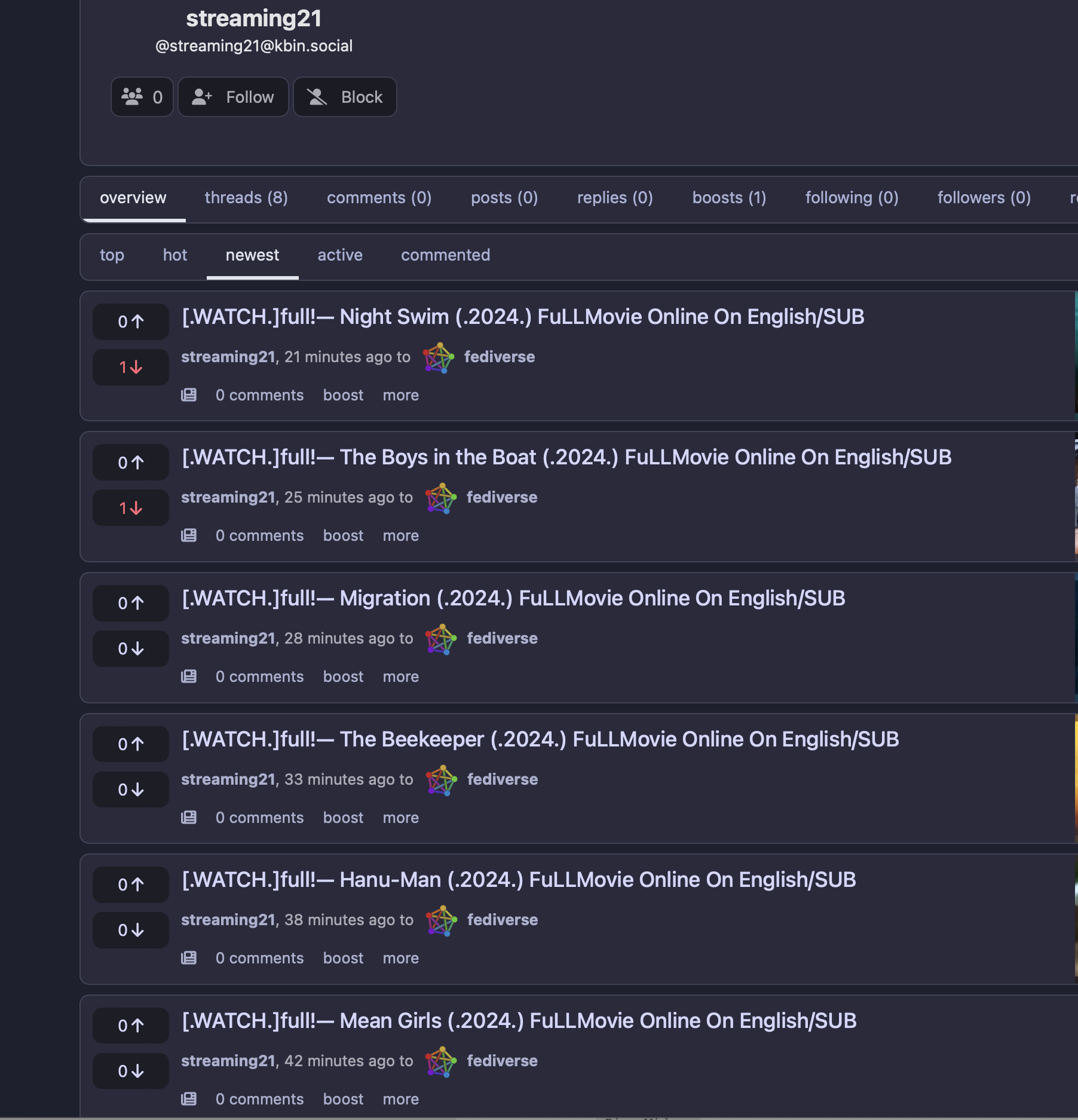Click the article icon under Hanu-Man post
The image size is (1078, 1120).
click(x=189, y=958)
